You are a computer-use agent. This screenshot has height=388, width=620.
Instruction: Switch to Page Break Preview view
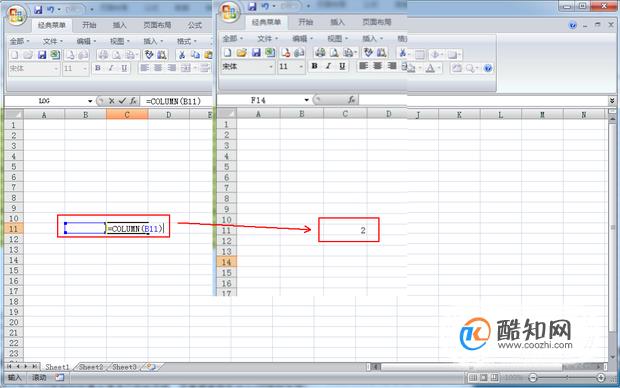click(x=494, y=378)
